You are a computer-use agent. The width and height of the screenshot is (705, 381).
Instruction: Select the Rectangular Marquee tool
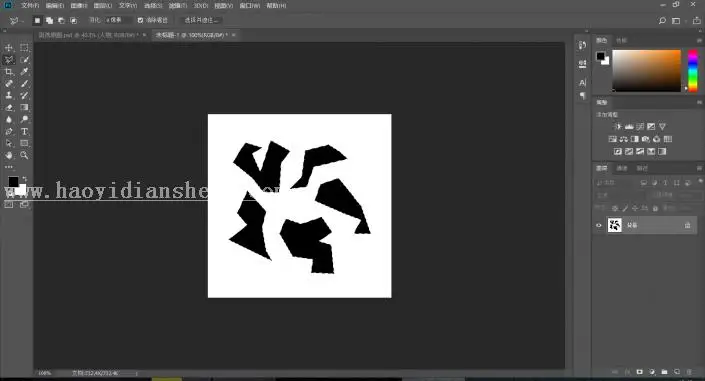(x=24, y=48)
